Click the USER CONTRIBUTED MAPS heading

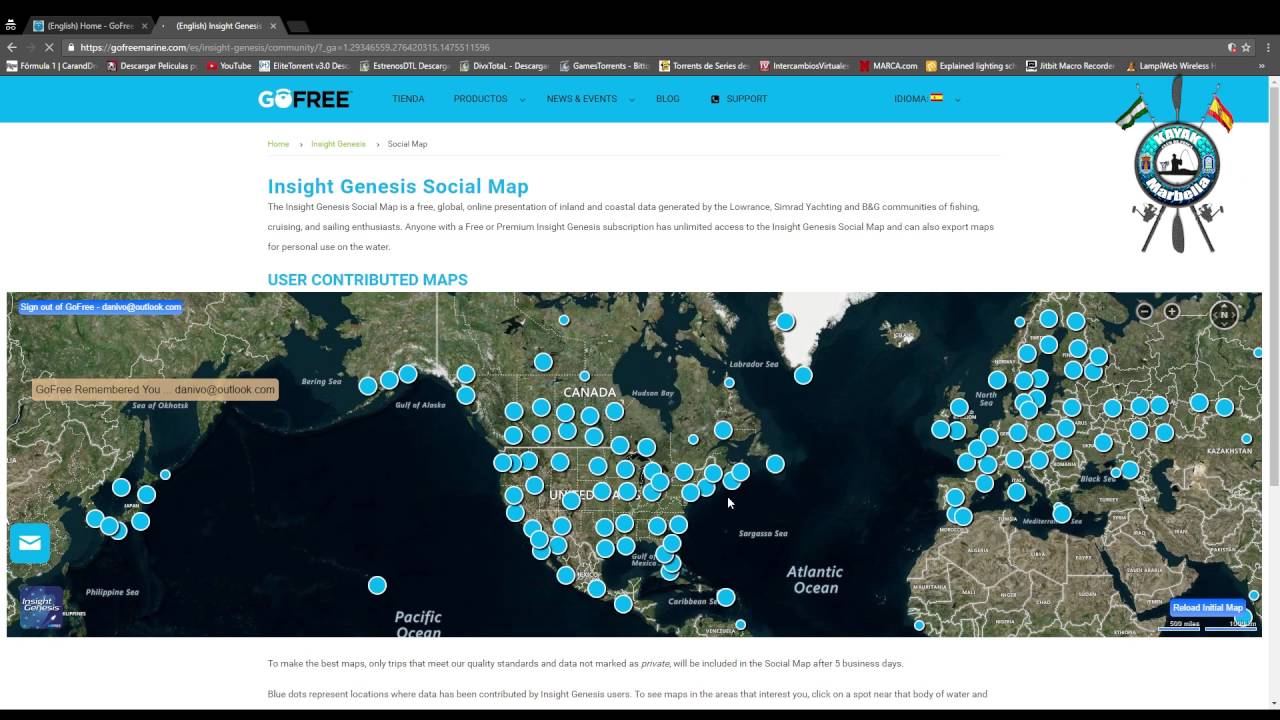(367, 280)
